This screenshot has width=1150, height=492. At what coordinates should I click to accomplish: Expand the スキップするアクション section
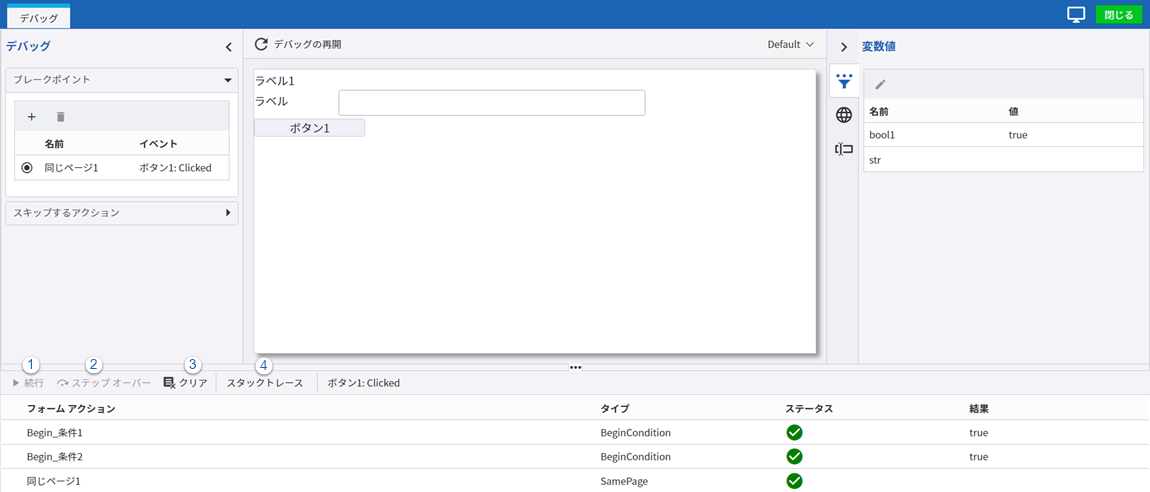(x=227, y=213)
